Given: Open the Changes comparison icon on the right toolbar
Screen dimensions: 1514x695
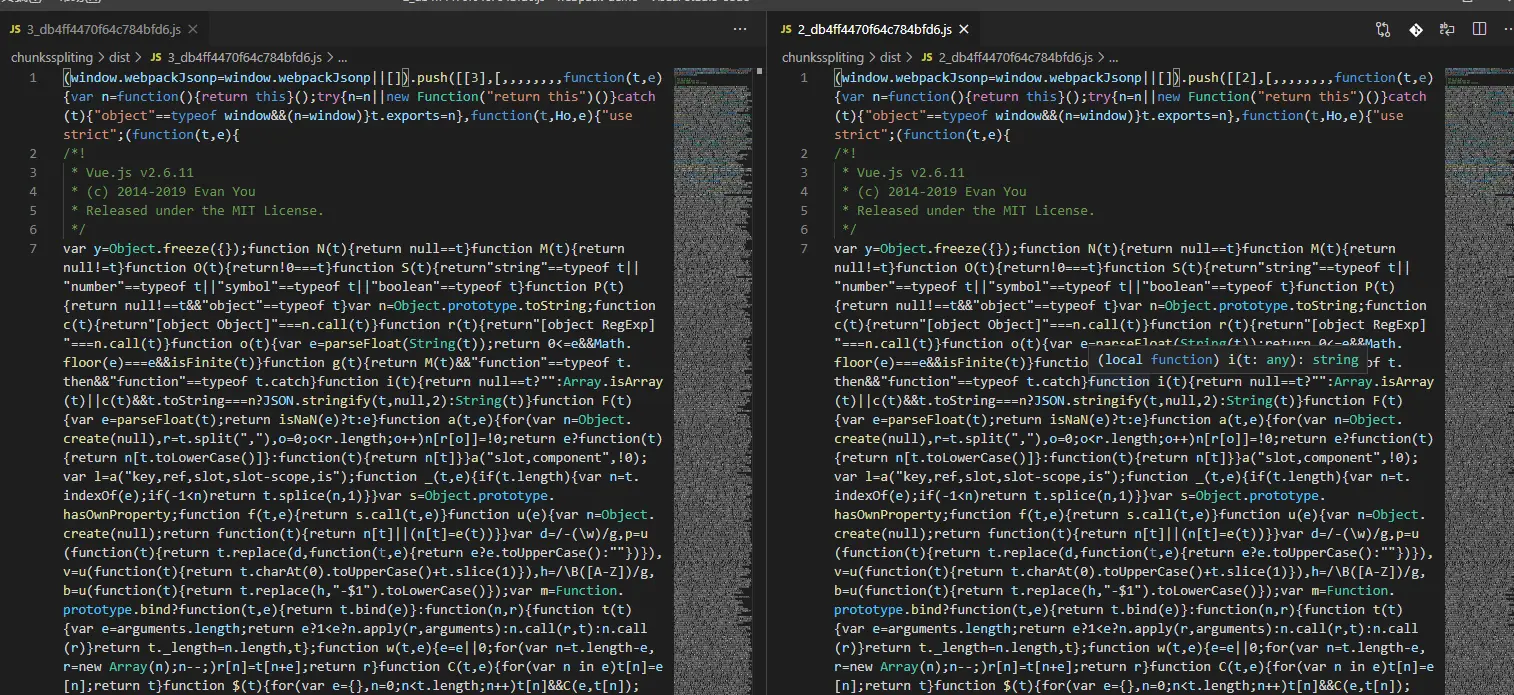Looking at the screenshot, I should (1382, 30).
